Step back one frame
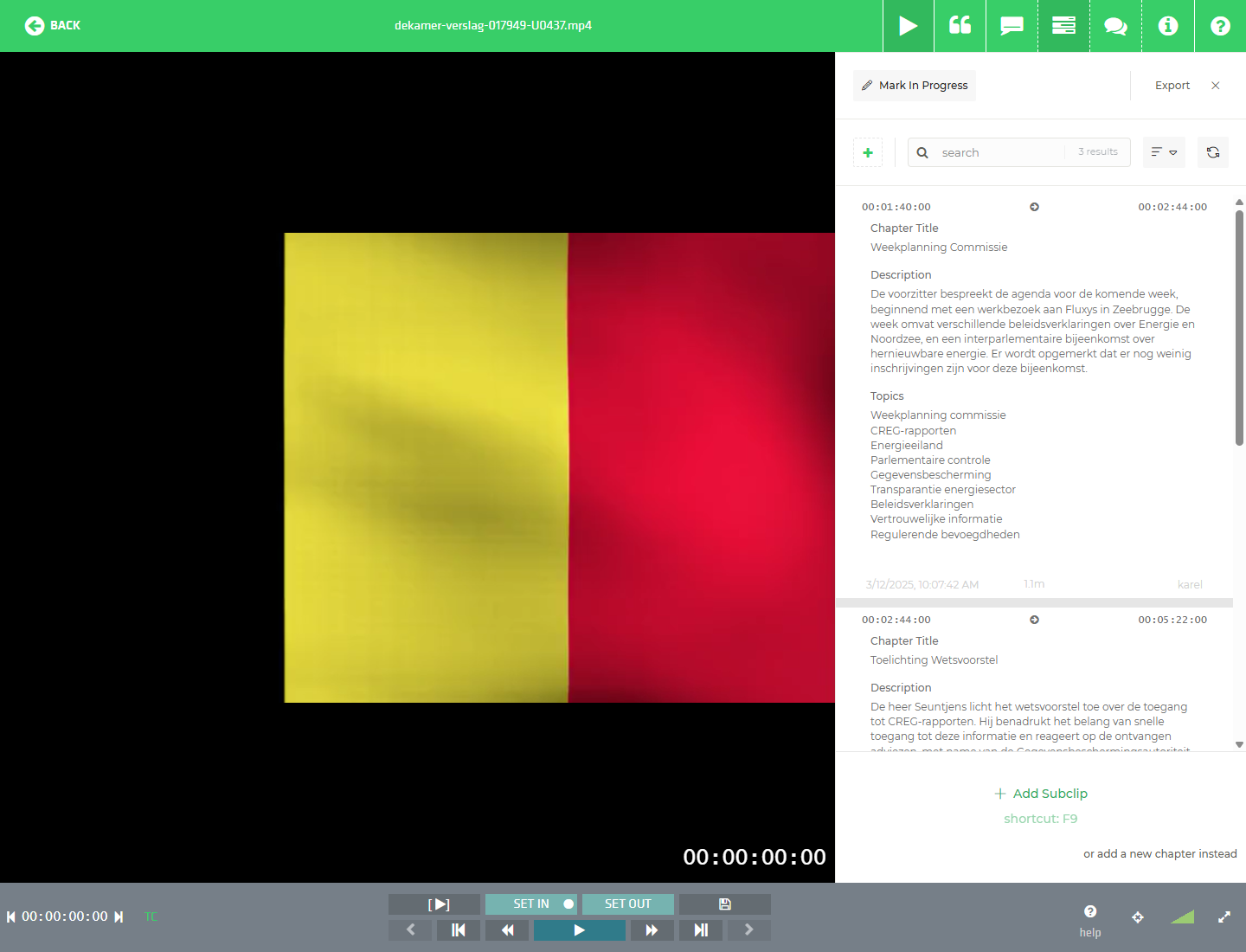This screenshot has height=952, width=1246. coord(459,930)
